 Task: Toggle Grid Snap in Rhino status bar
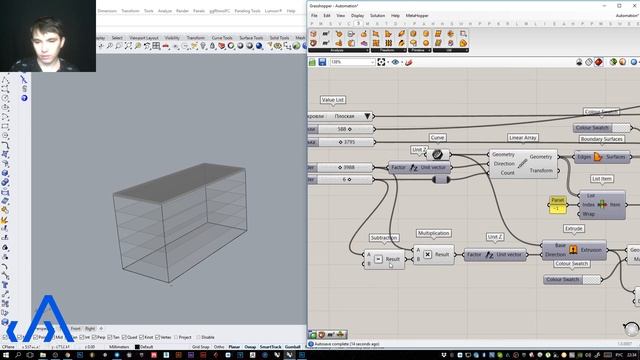click(x=200, y=347)
